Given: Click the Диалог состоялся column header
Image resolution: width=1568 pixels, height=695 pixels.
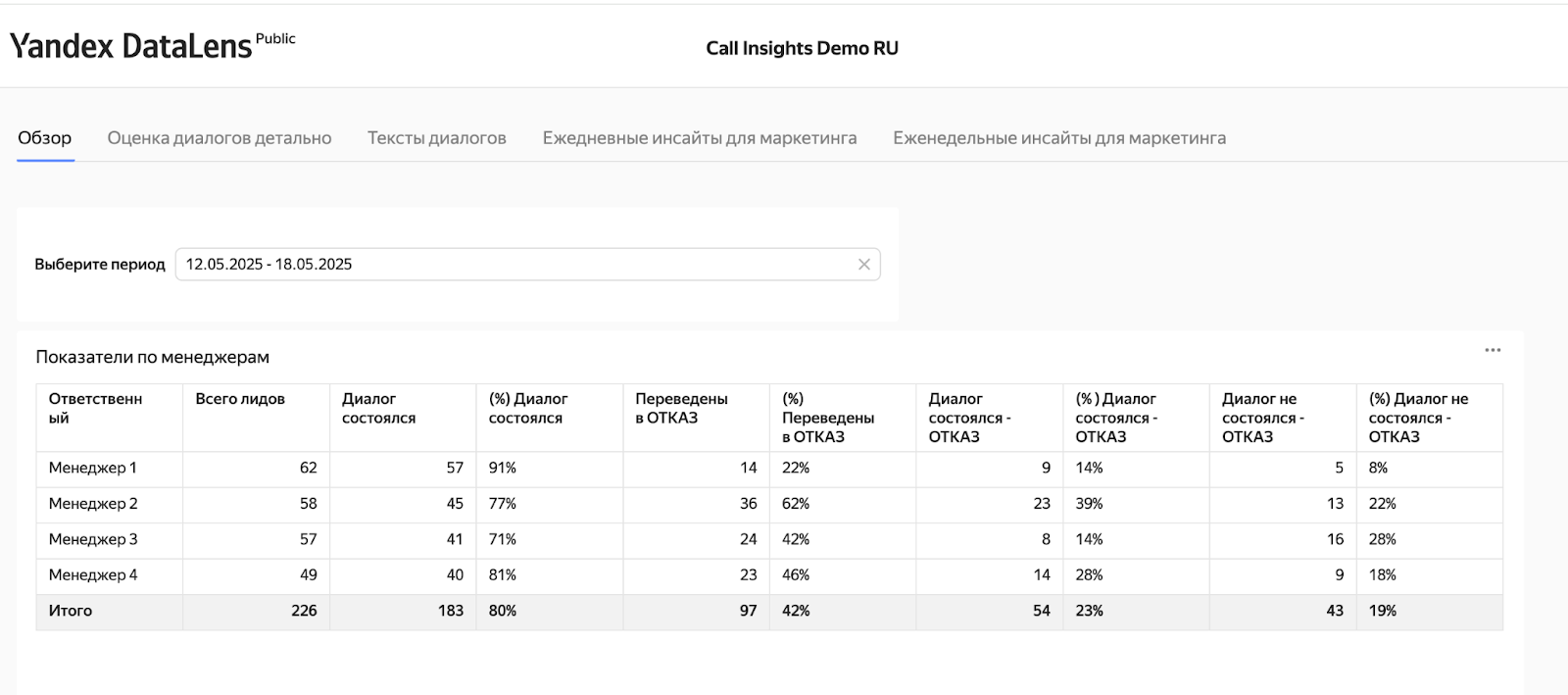Looking at the screenshot, I should [x=378, y=408].
